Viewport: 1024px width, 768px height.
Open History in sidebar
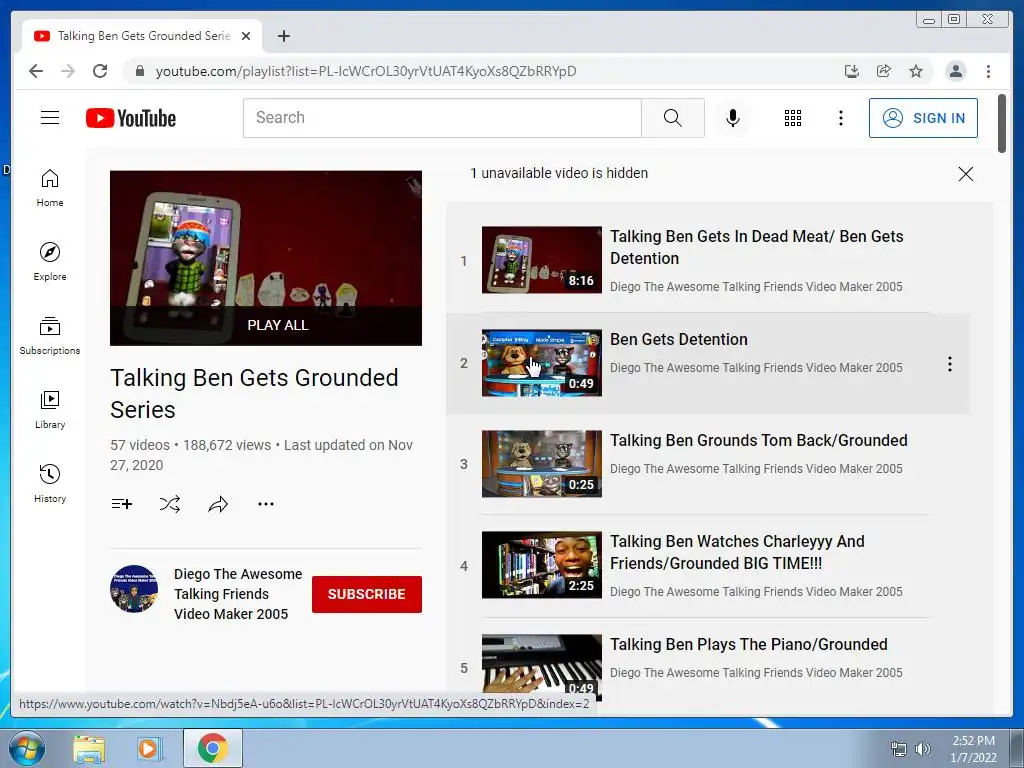[x=50, y=483]
